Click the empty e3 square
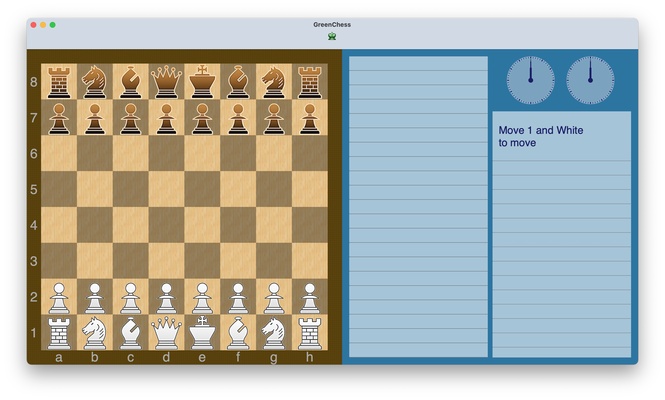 click(202, 261)
